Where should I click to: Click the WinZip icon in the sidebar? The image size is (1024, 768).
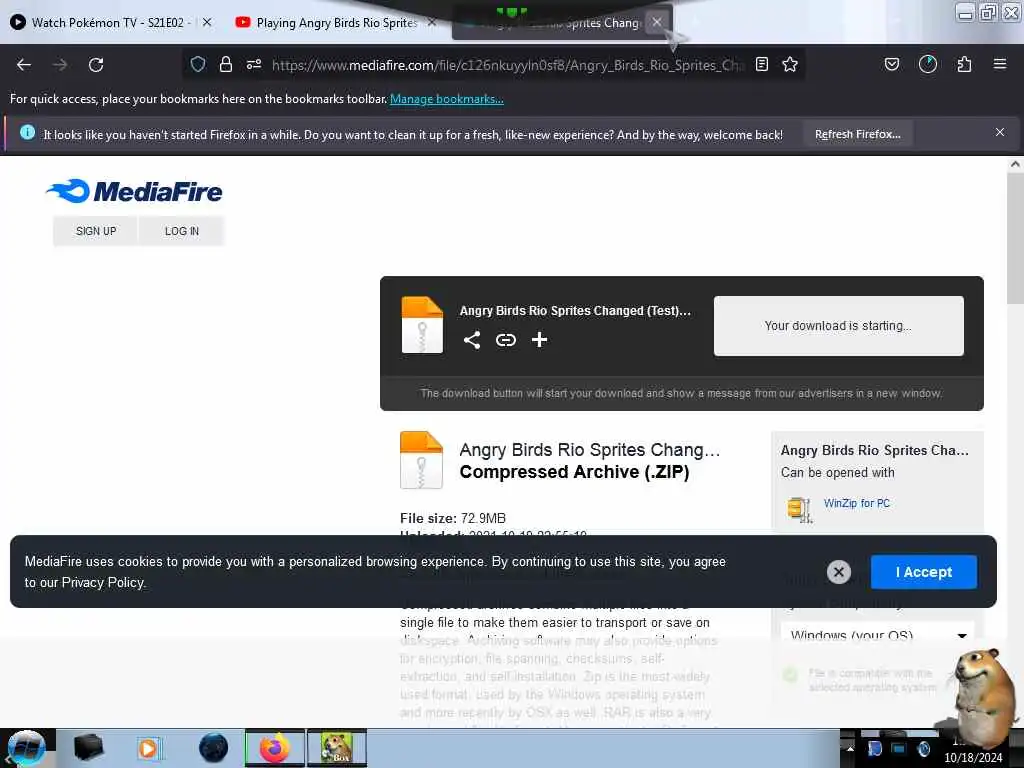click(x=799, y=509)
